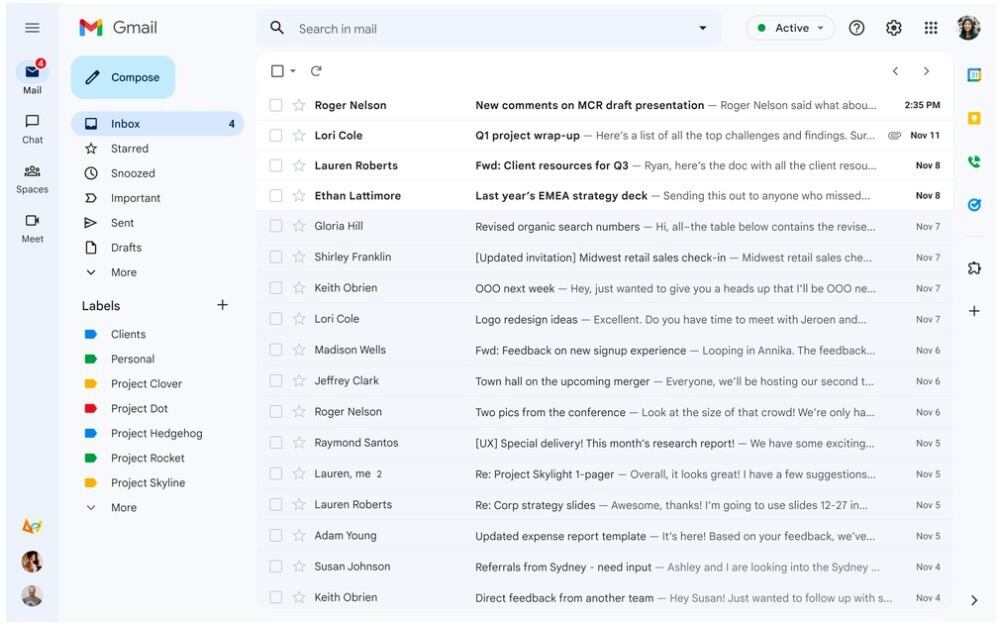Viewport: 997px width, 628px height.
Task: Star the email from Roger Nelson about MCR draft
Action: [x=299, y=105]
